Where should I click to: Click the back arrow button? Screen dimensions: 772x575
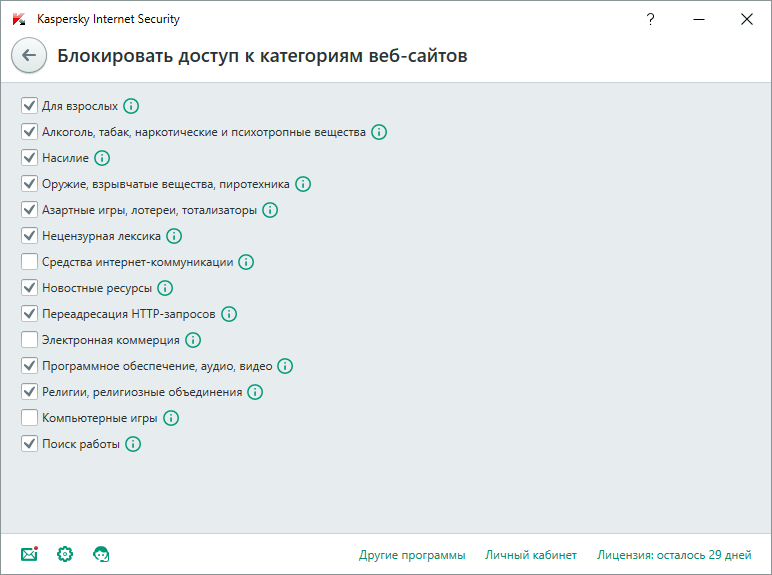[x=29, y=56]
